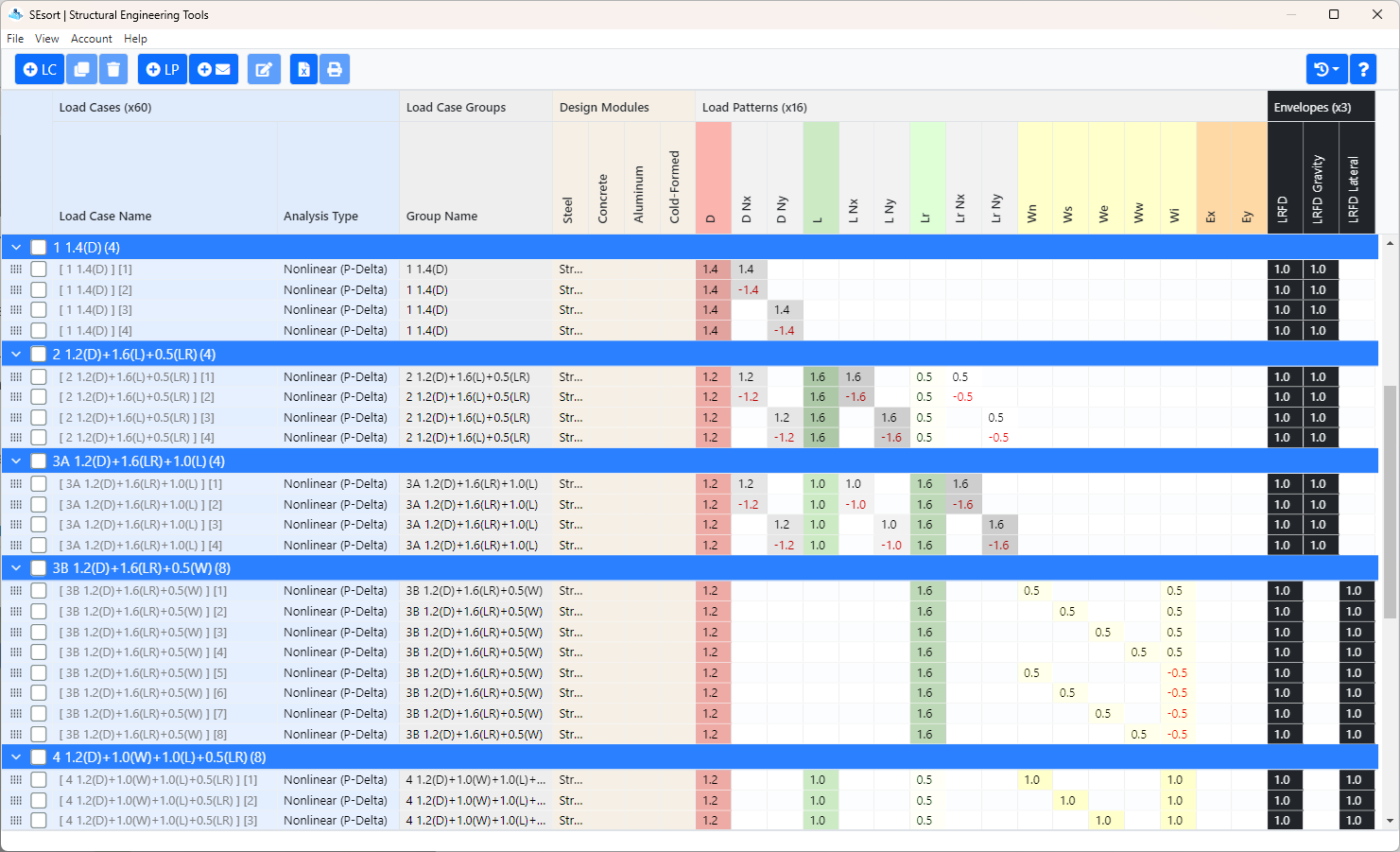
Task: Add a new load pattern with LP button
Action: coord(163,69)
